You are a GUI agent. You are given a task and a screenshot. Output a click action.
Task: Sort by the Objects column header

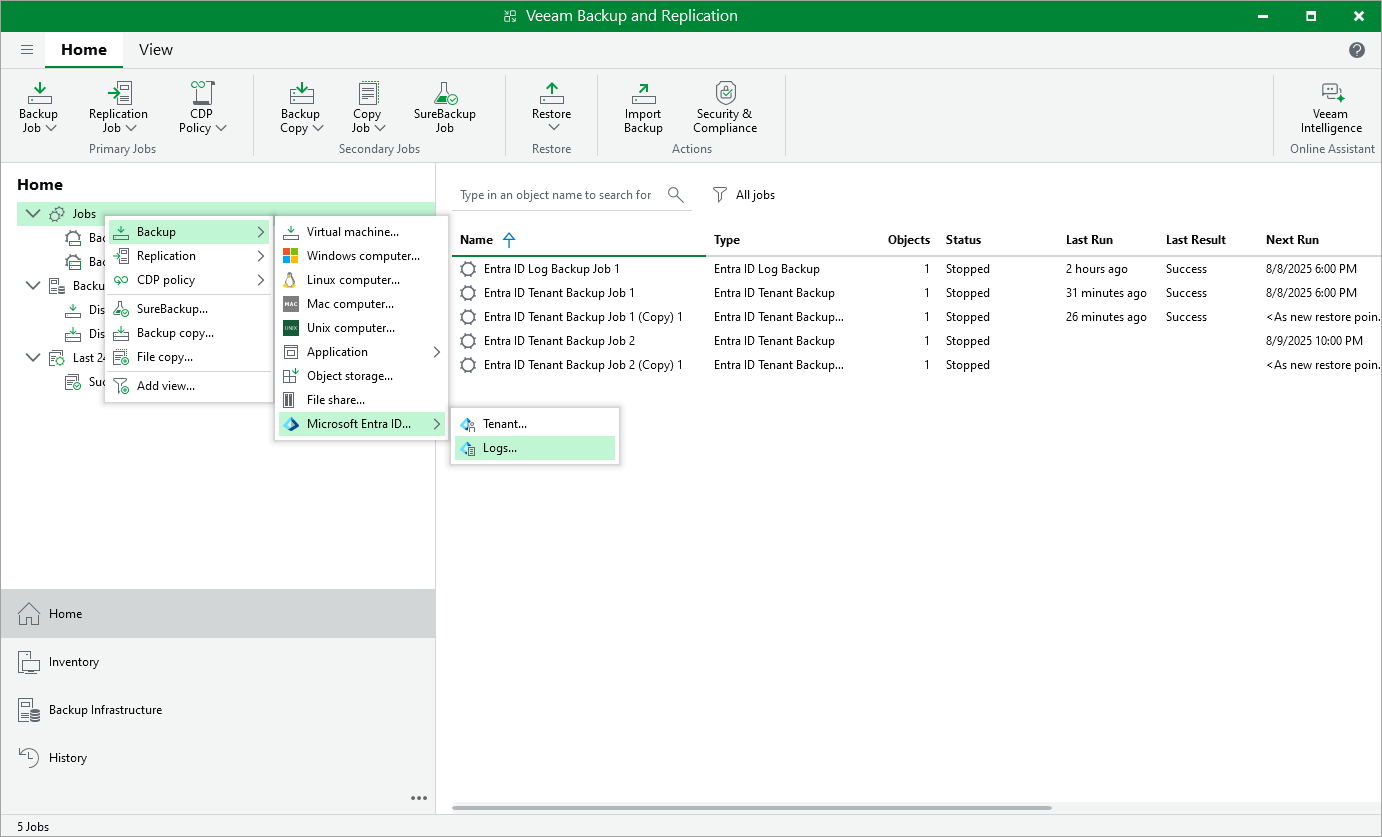coord(909,240)
